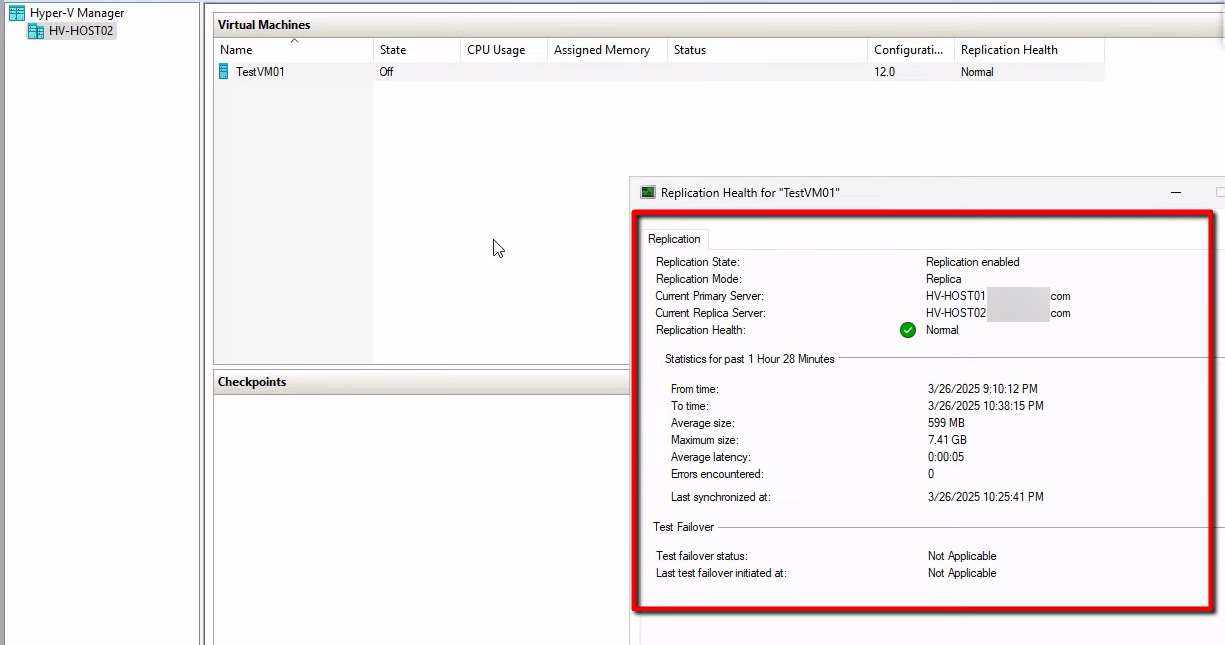Click the Replication Health window title icon
1225x645 pixels.
point(648,192)
